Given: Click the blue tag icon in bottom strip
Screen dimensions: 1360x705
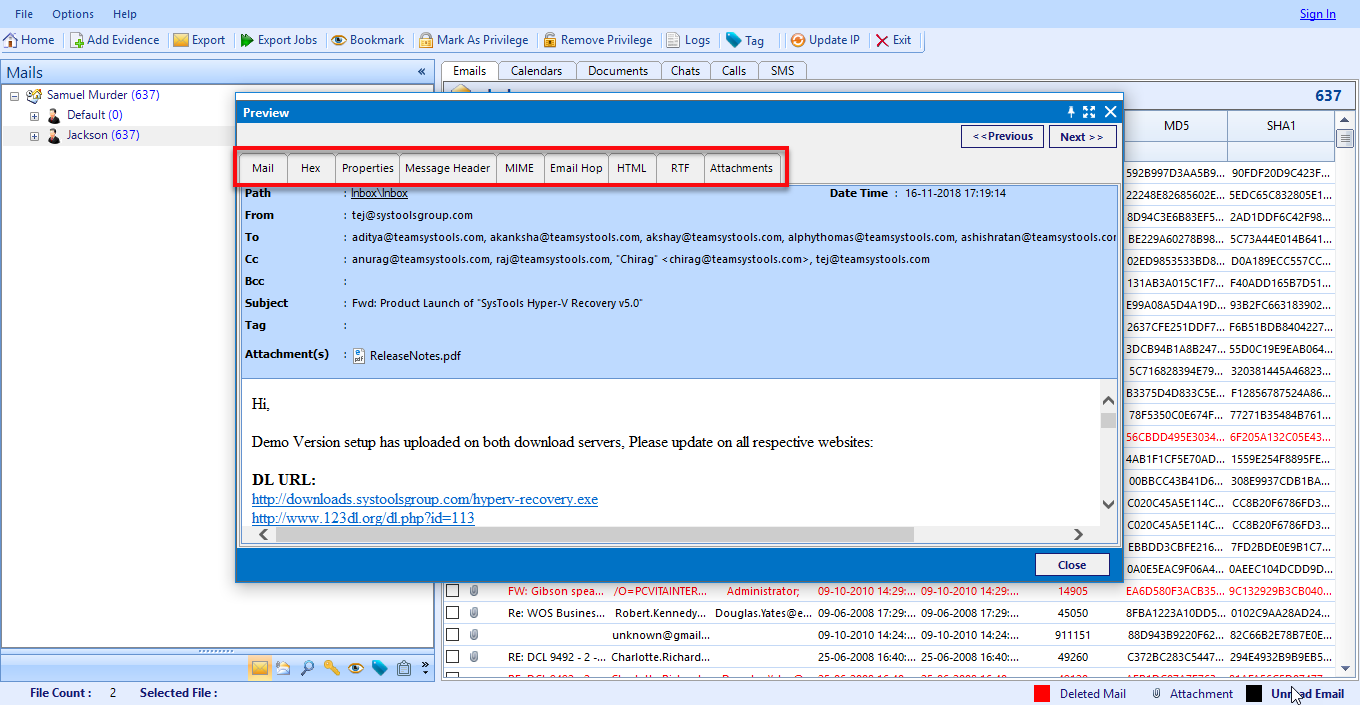Looking at the screenshot, I should [380, 668].
